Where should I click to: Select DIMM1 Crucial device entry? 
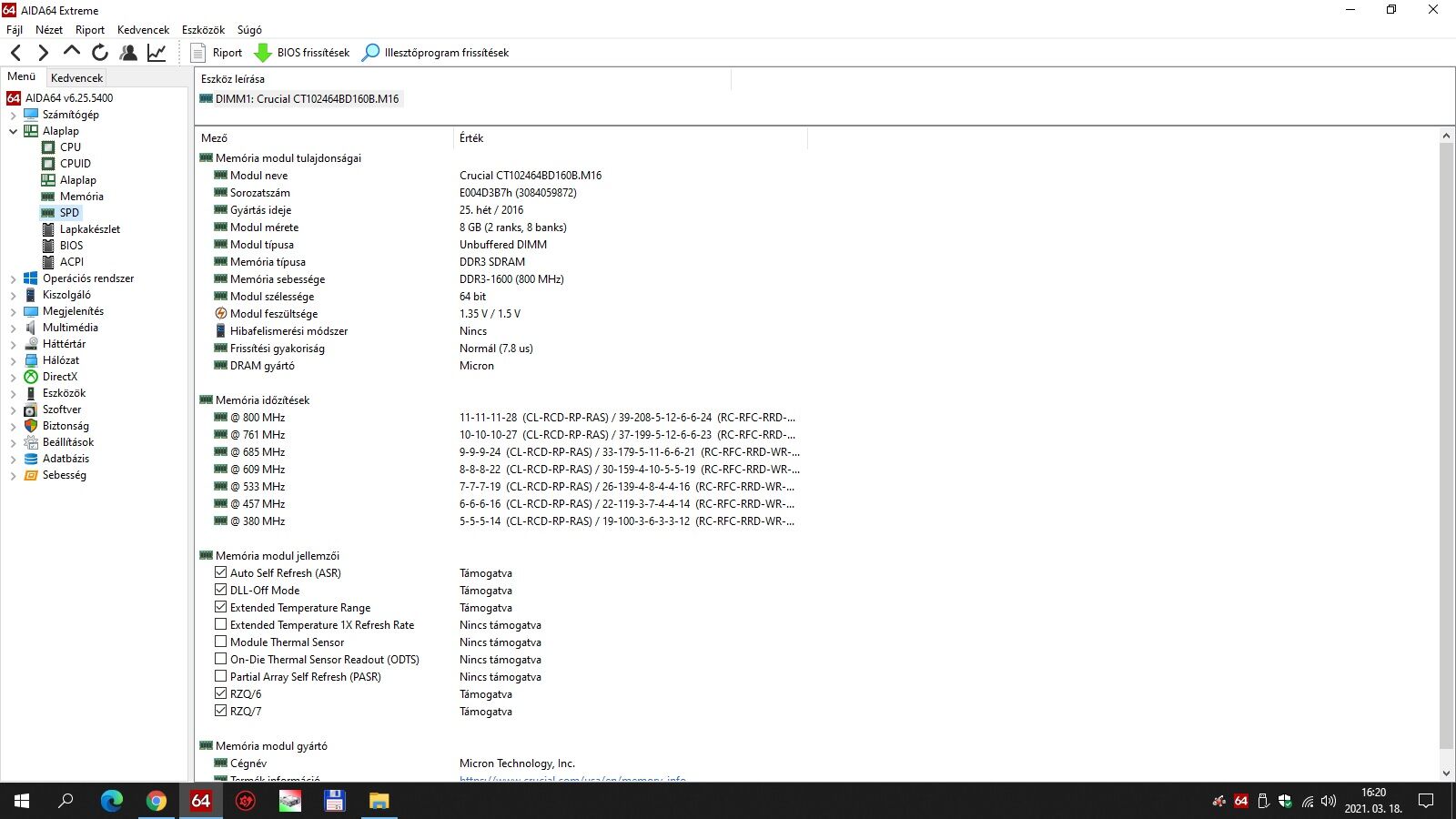[299, 99]
